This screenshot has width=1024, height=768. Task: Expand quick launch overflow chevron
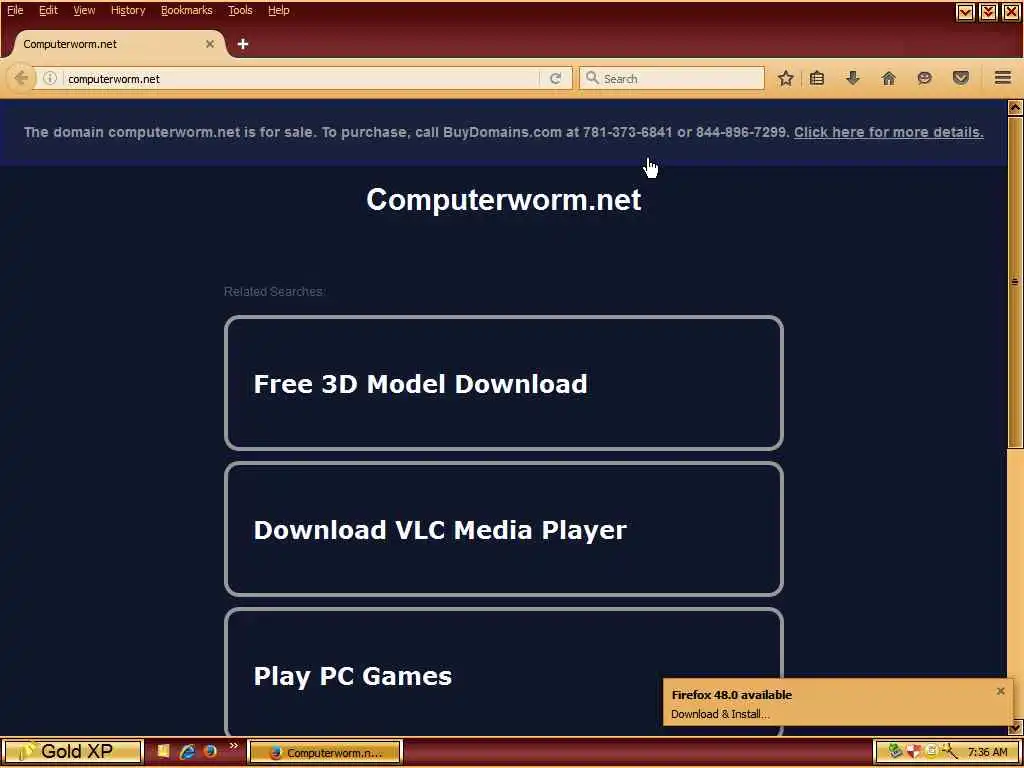coord(234,746)
